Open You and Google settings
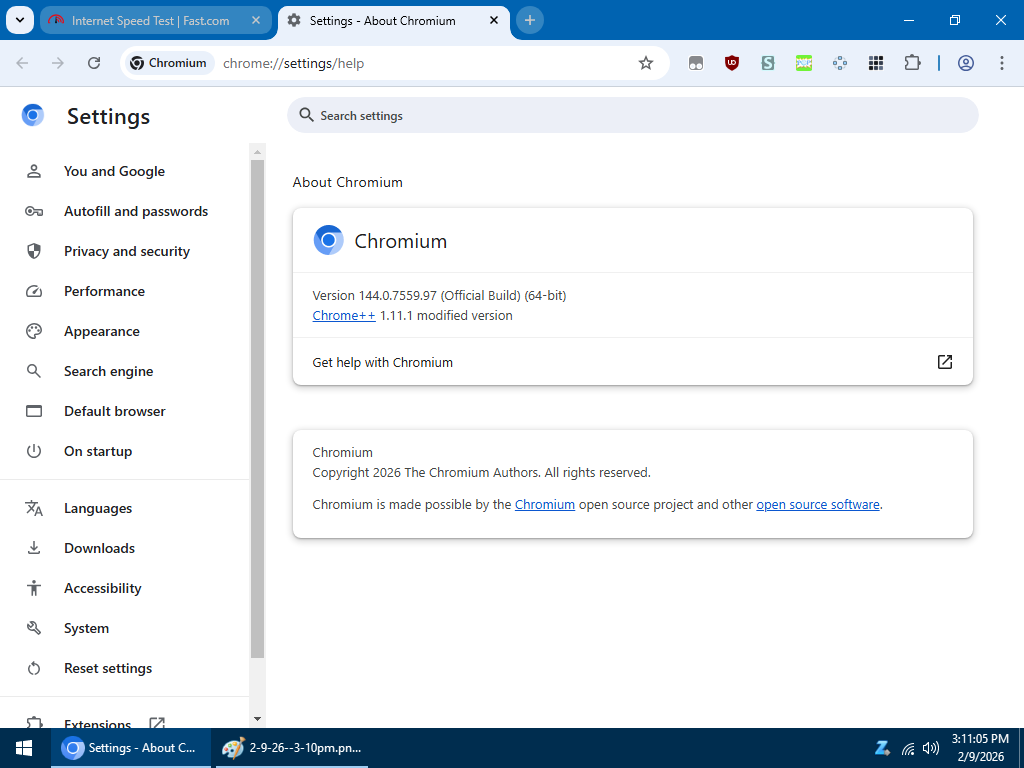1024x768 pixels. click(114, 171)
